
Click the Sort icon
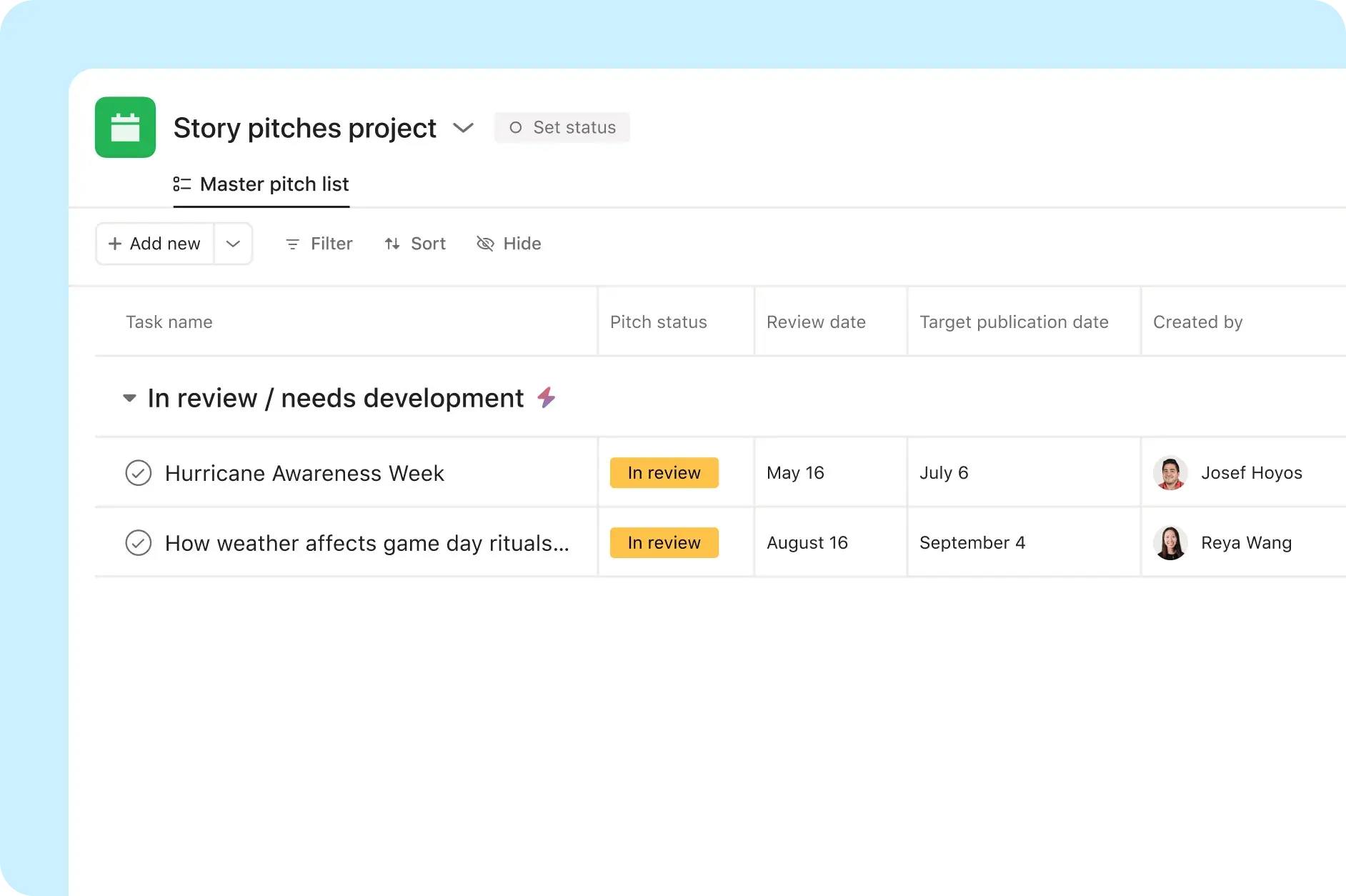click(x=392, y=244)
